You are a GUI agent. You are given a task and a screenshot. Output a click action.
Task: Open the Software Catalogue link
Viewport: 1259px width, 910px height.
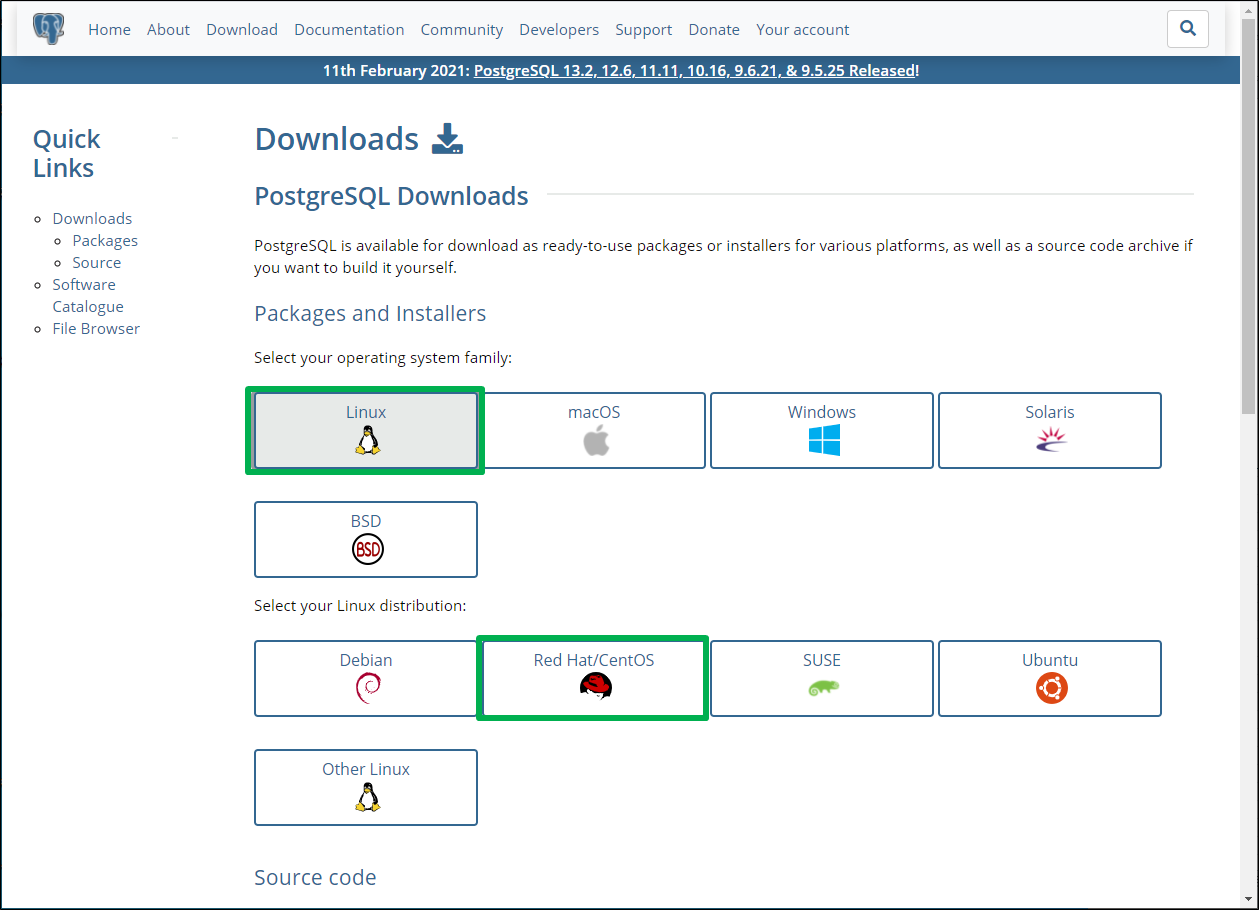88,295
